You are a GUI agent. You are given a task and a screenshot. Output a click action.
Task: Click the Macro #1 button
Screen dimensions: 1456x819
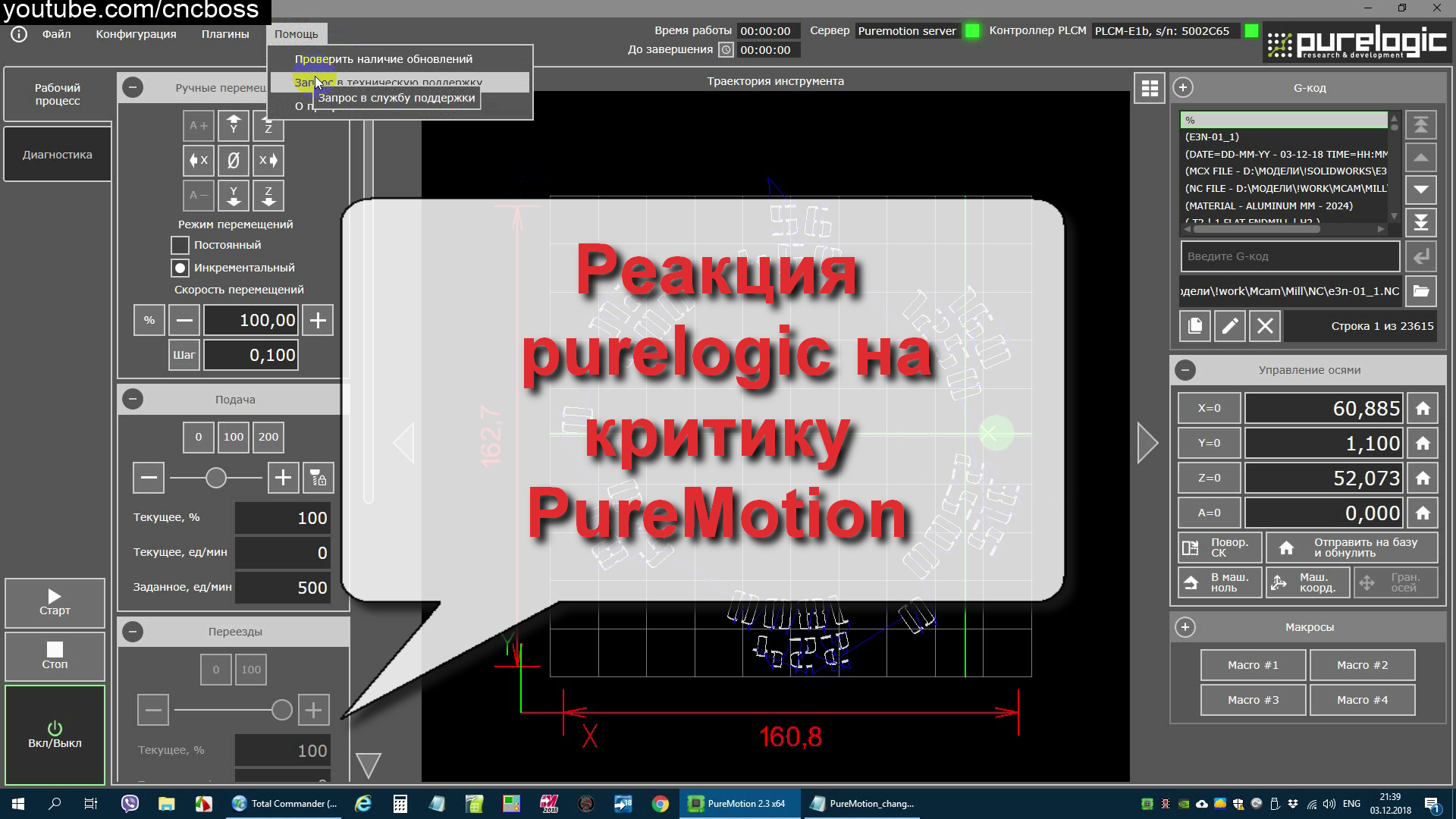pyautogui.click(x=1253, y=665)
